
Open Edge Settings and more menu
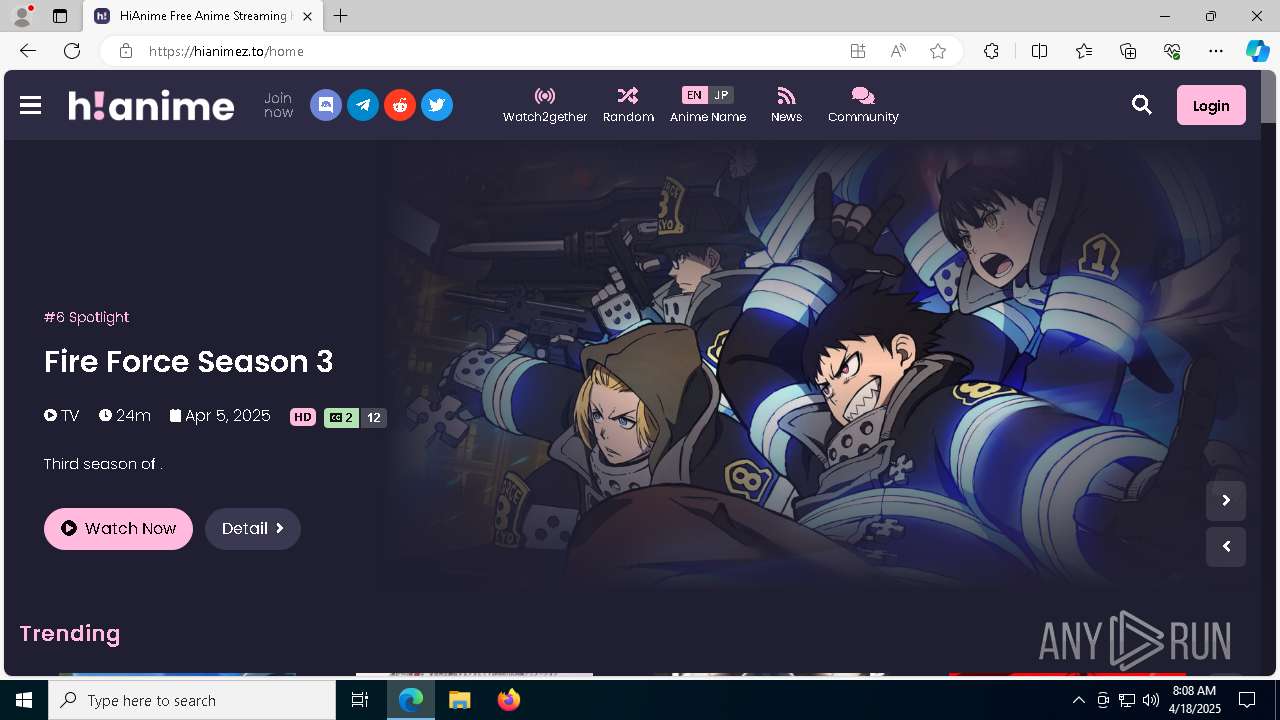pyautogui.click(x=1216, y=51)
